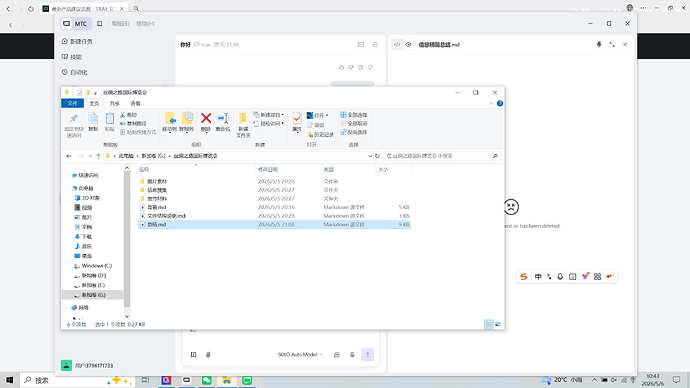Viewport: 690px width, 388px height.
Task: Open the recent locations dropdown arrow
Action: coord(90,156)
